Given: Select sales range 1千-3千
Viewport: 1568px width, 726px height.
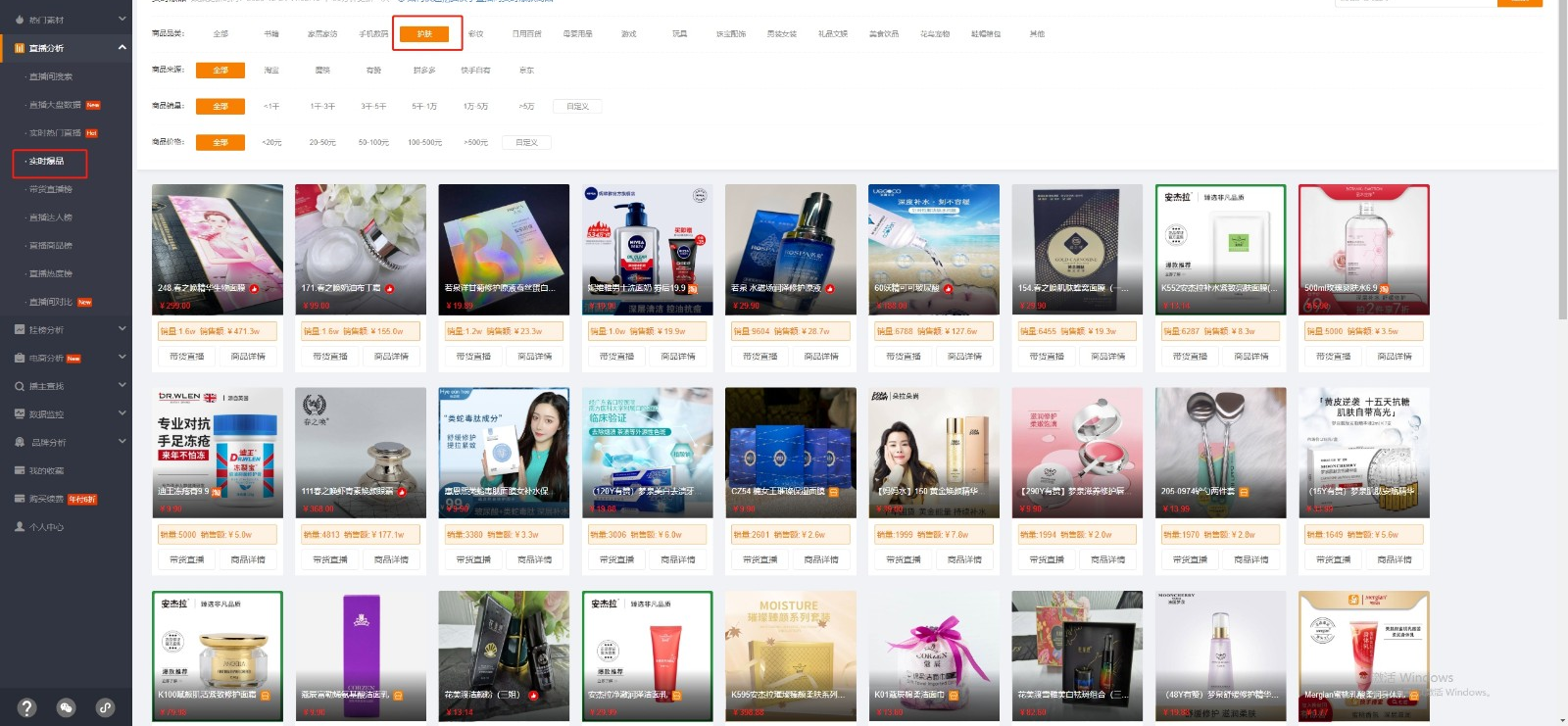Looking at the screenshot, I should pos(322,106).
